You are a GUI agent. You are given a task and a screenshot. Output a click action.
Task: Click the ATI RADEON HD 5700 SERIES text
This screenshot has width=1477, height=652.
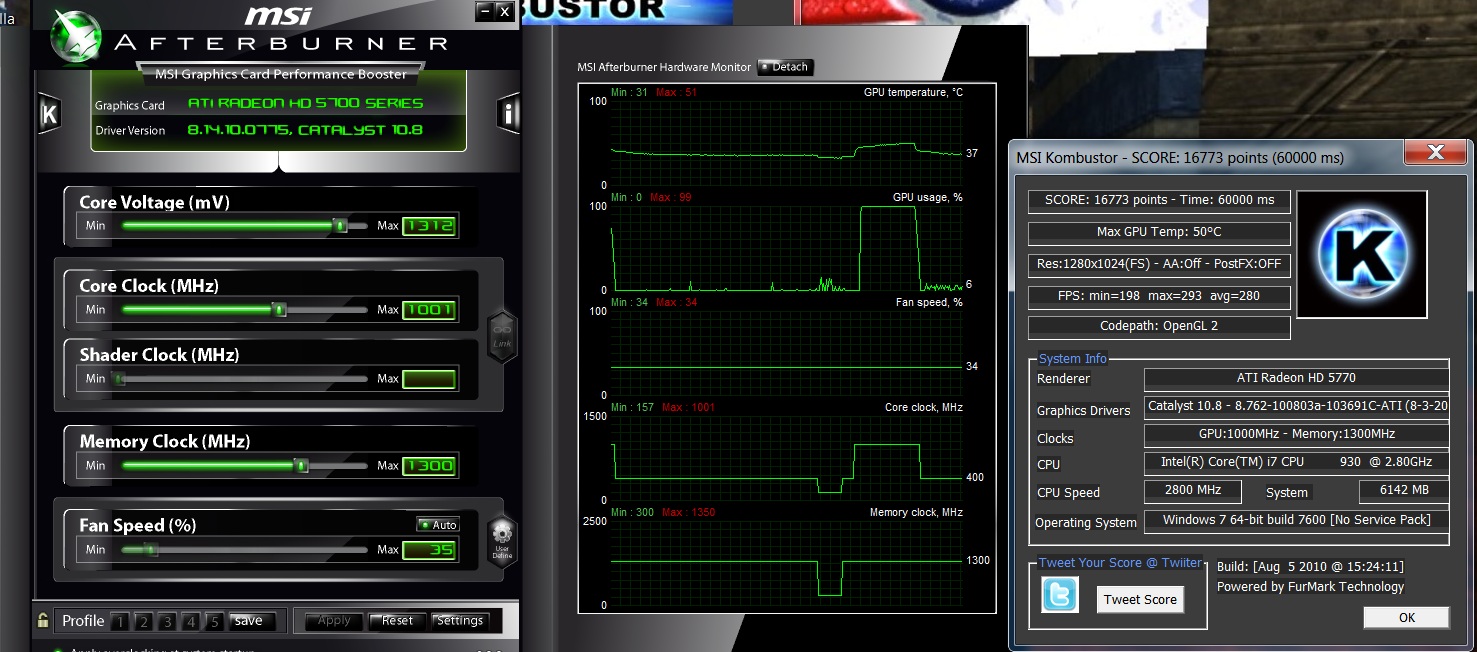point(305,104)
